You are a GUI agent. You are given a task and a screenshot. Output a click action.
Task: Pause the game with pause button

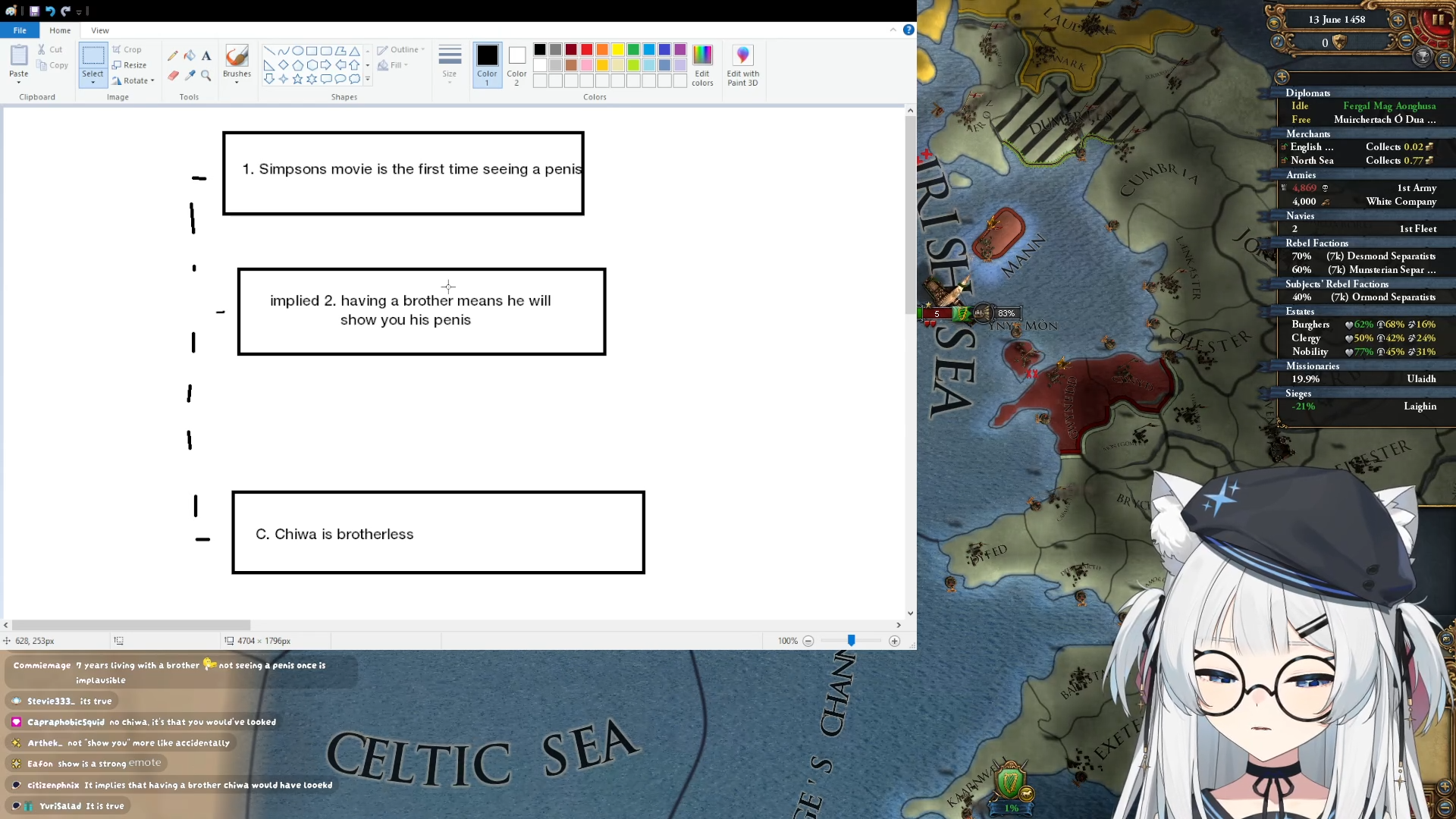1438,20
